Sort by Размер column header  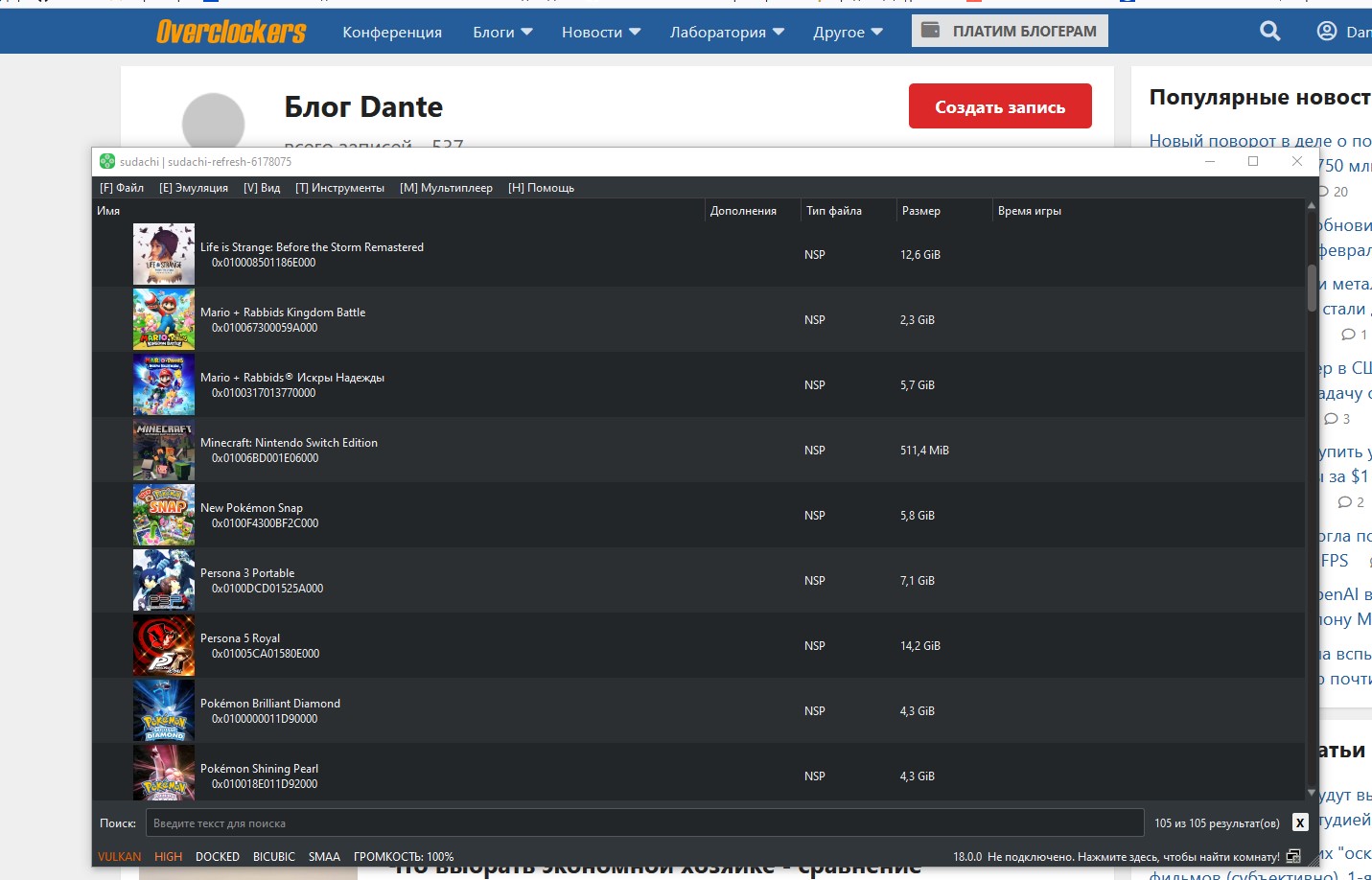pyautogui.click(x=944, y=211)
